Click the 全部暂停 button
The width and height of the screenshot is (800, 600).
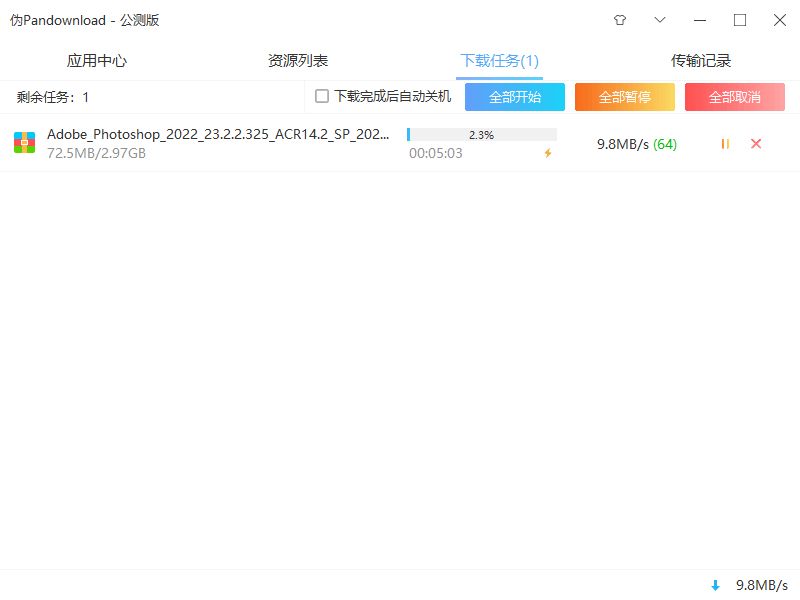(624, 97)
